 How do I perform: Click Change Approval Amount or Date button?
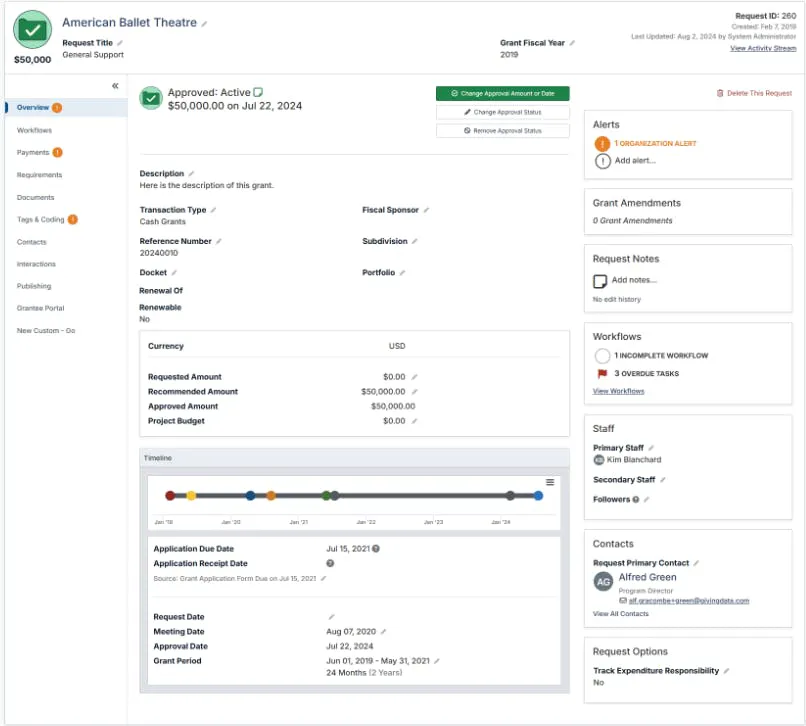[502, 94]
